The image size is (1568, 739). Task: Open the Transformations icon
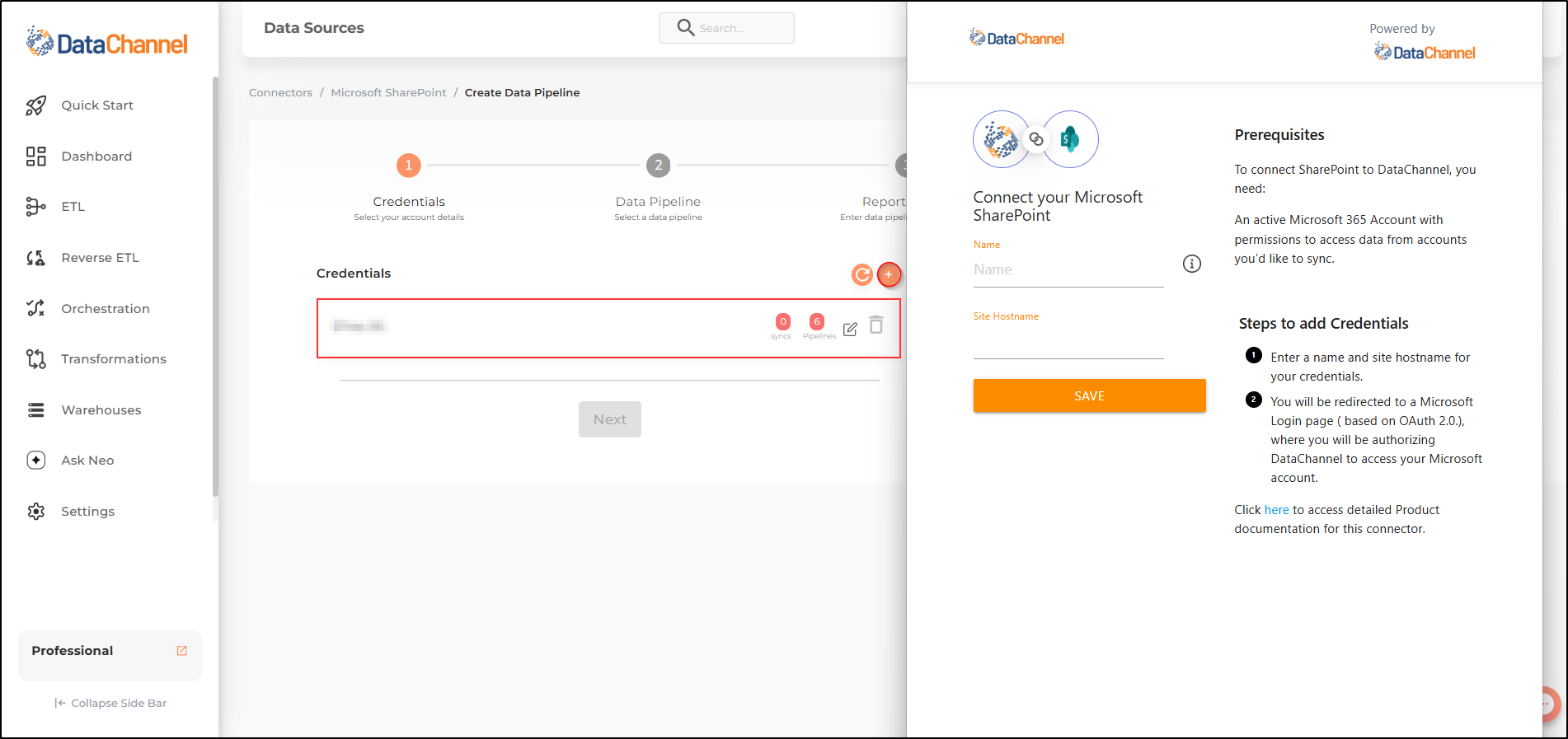35,359
